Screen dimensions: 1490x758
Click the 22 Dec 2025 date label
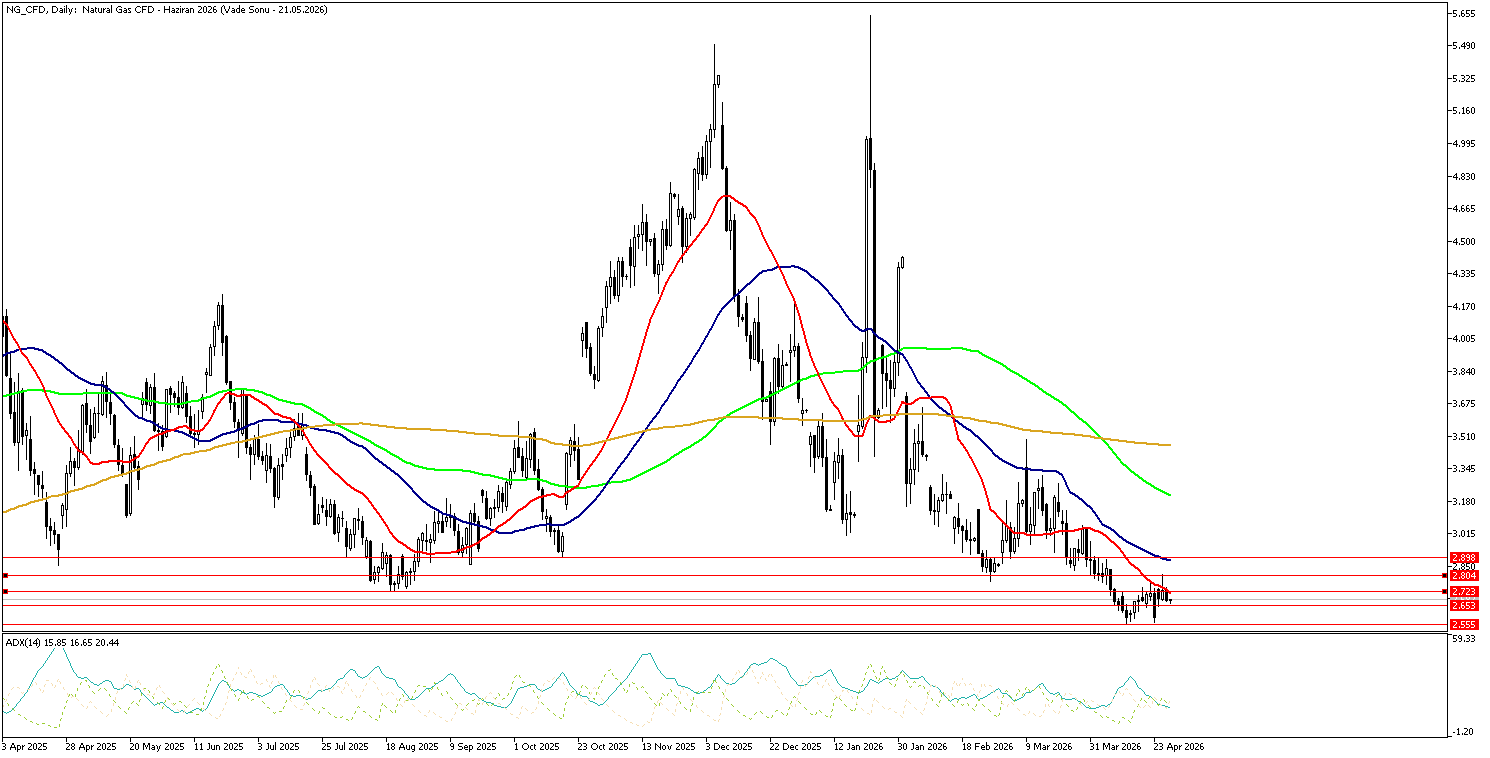click(x=797, y=746)
